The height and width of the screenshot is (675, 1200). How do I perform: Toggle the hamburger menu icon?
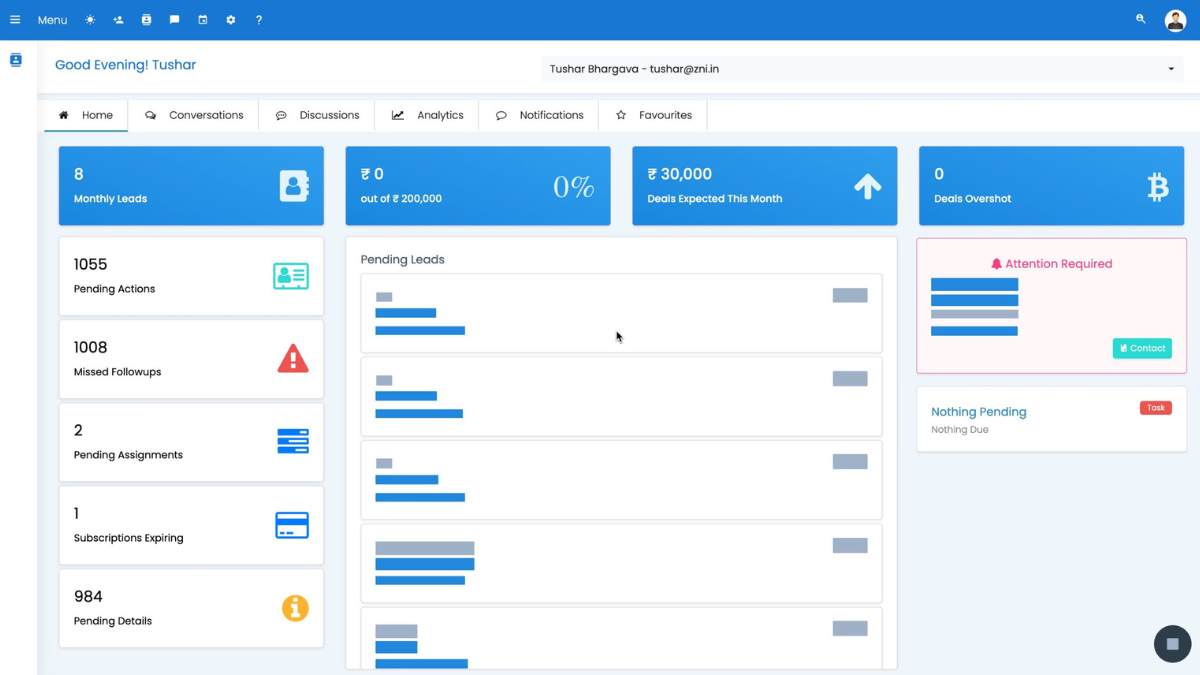click(x=15, y=19)
